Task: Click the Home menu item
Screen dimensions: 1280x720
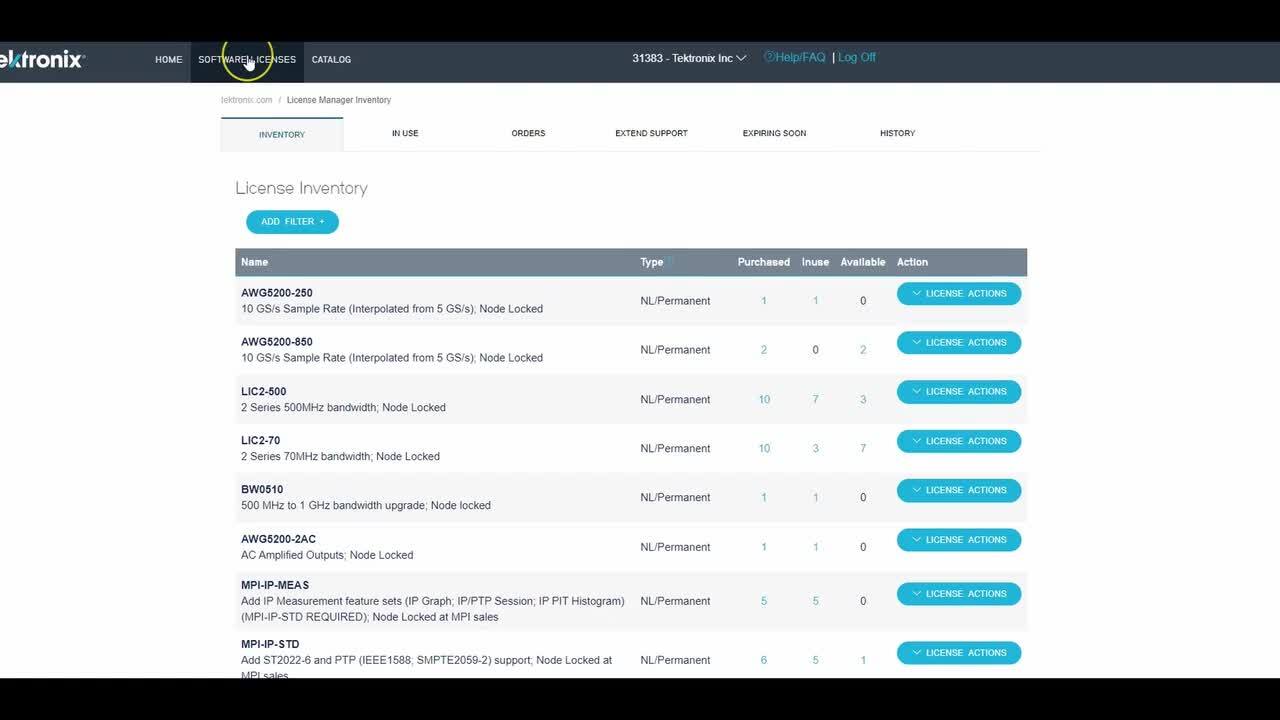Action: tap(168, 59)
